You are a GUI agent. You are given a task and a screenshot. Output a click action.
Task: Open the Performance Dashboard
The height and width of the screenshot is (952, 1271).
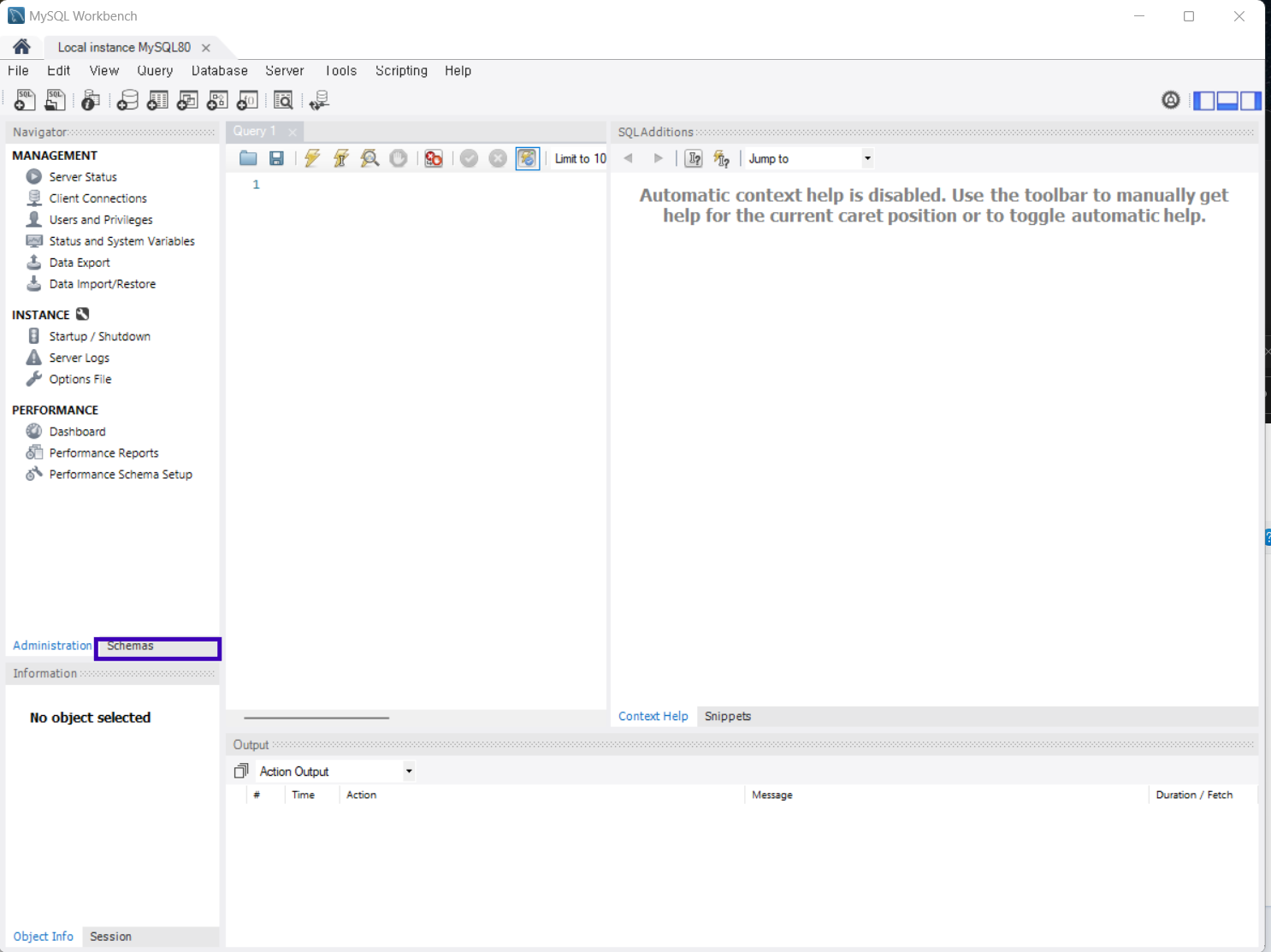coord(77,432)
